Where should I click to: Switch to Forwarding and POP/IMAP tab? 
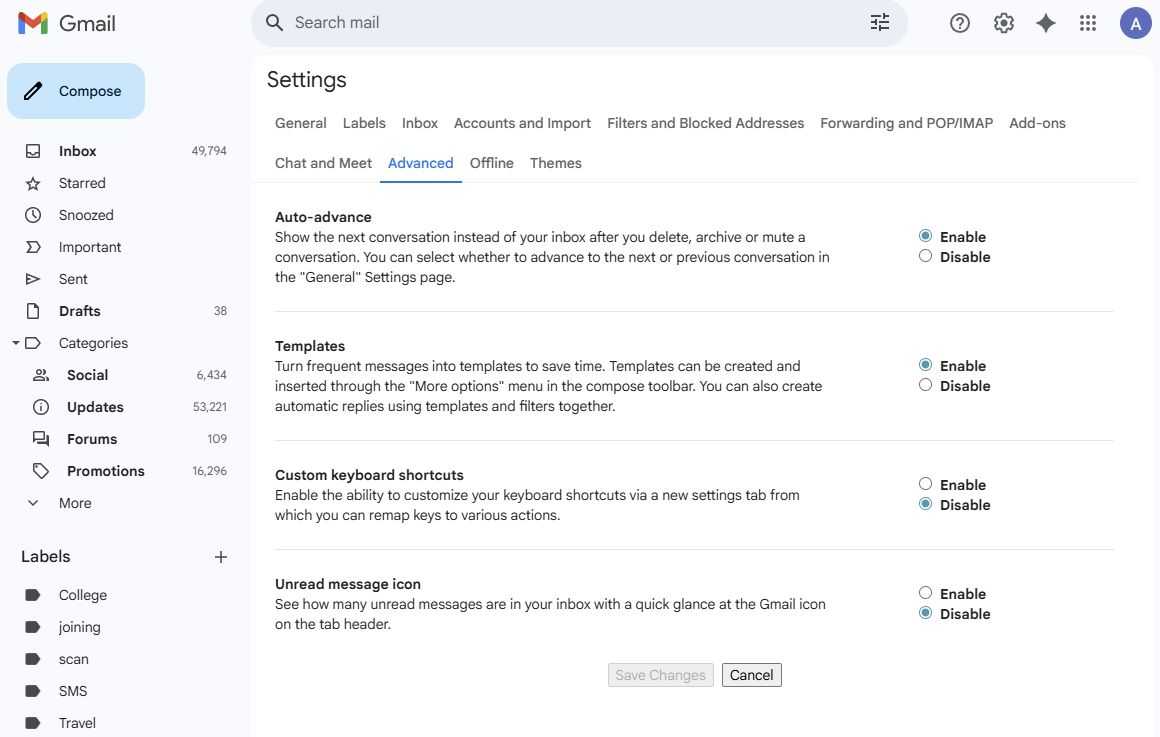[x=906, y=124]
